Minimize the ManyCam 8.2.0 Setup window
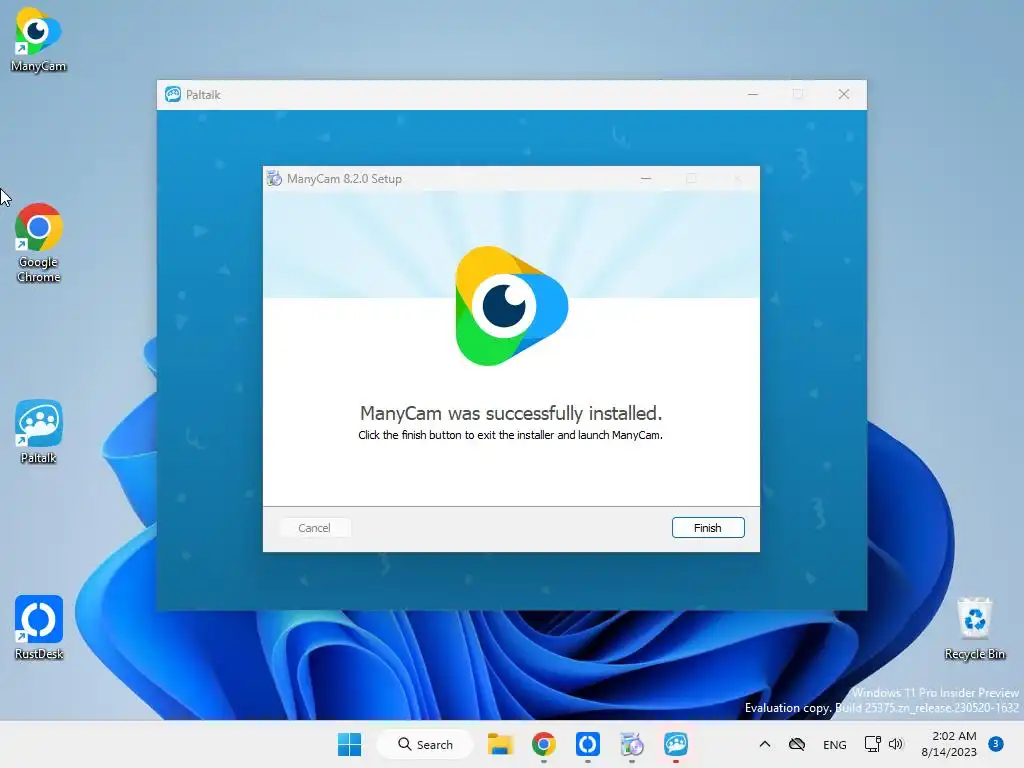 point(646,178)
